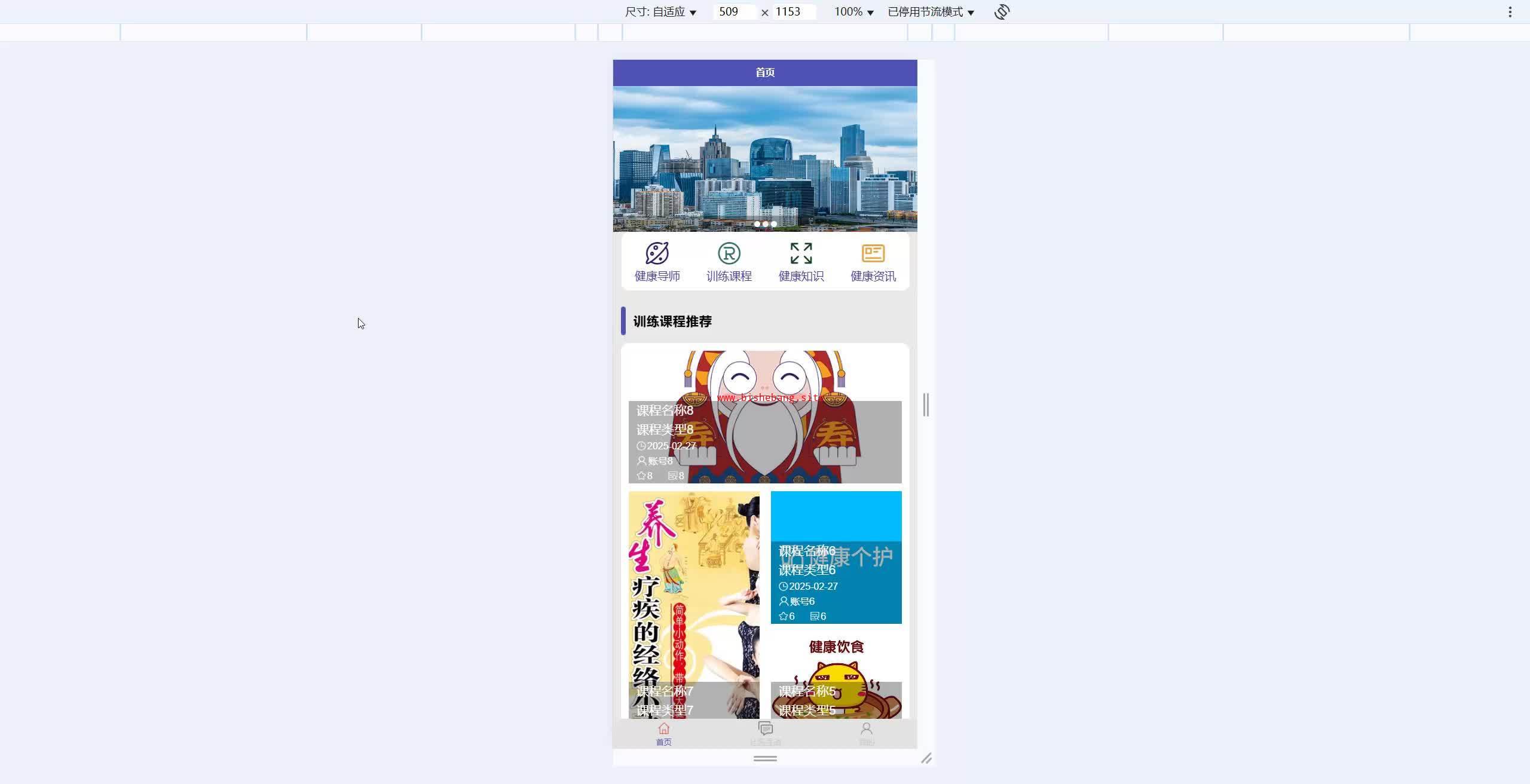Expand the 尺寸 自适应 dimensions dropdown
The image size is (1530, 784).
pyautogui.click(x=660, y=12)
